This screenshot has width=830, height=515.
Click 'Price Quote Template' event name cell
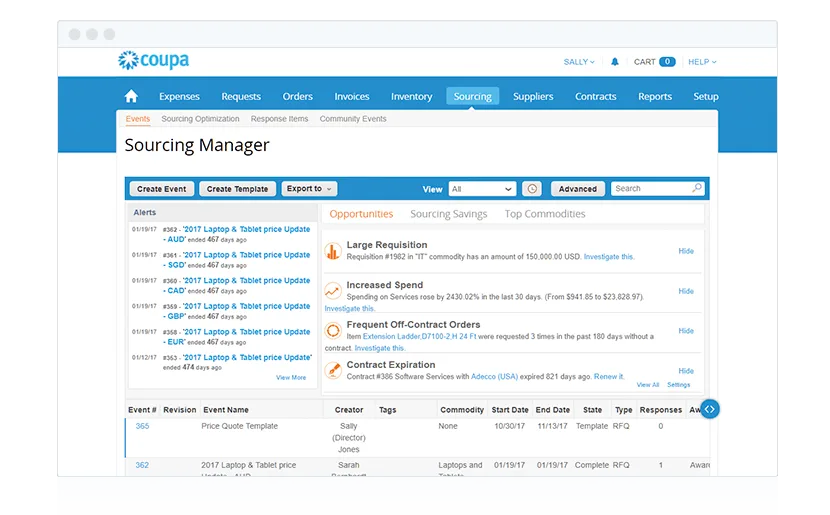239,426
